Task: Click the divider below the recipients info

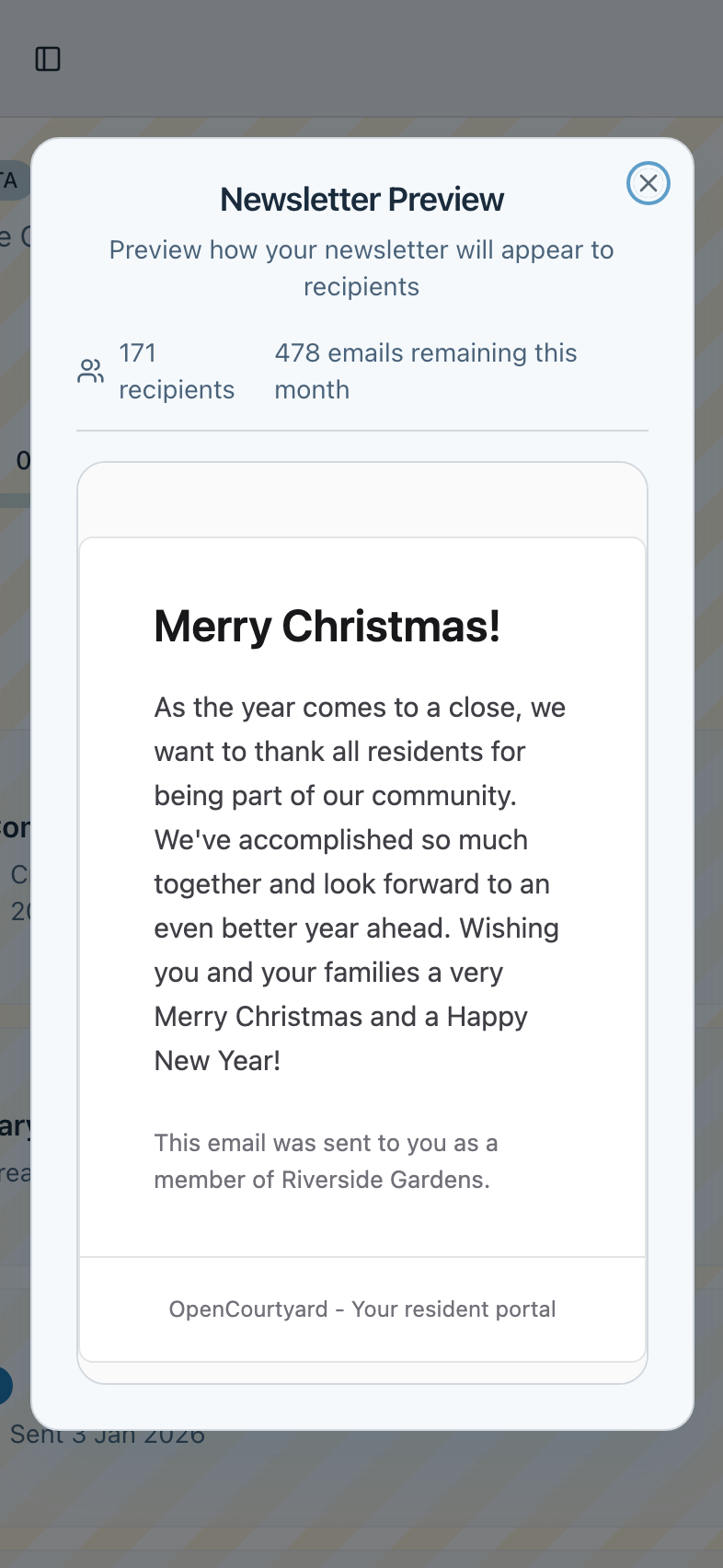Action: click(361, 431)
